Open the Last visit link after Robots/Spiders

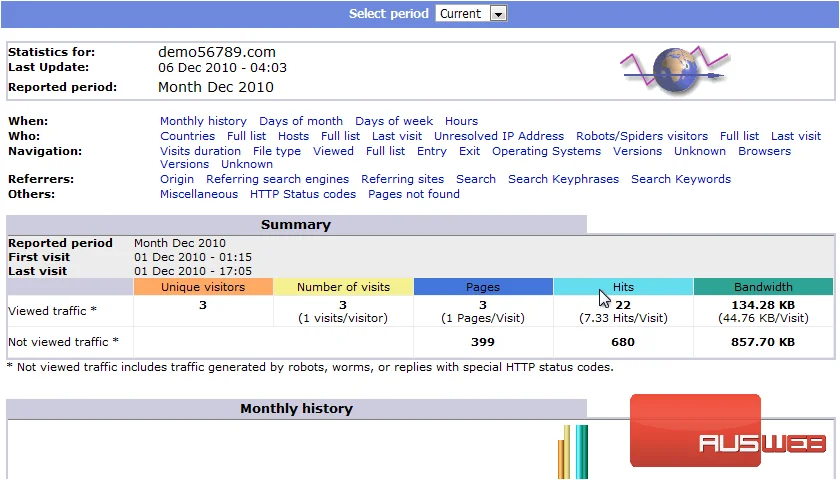[796, 136]
